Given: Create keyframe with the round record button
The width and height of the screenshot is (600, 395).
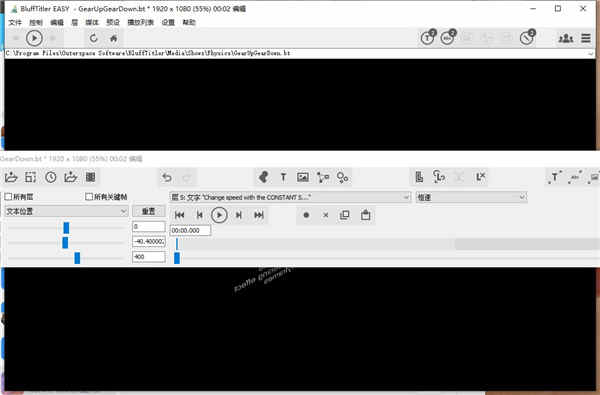Looking at the screenshot, I should [x=306, y=215].
